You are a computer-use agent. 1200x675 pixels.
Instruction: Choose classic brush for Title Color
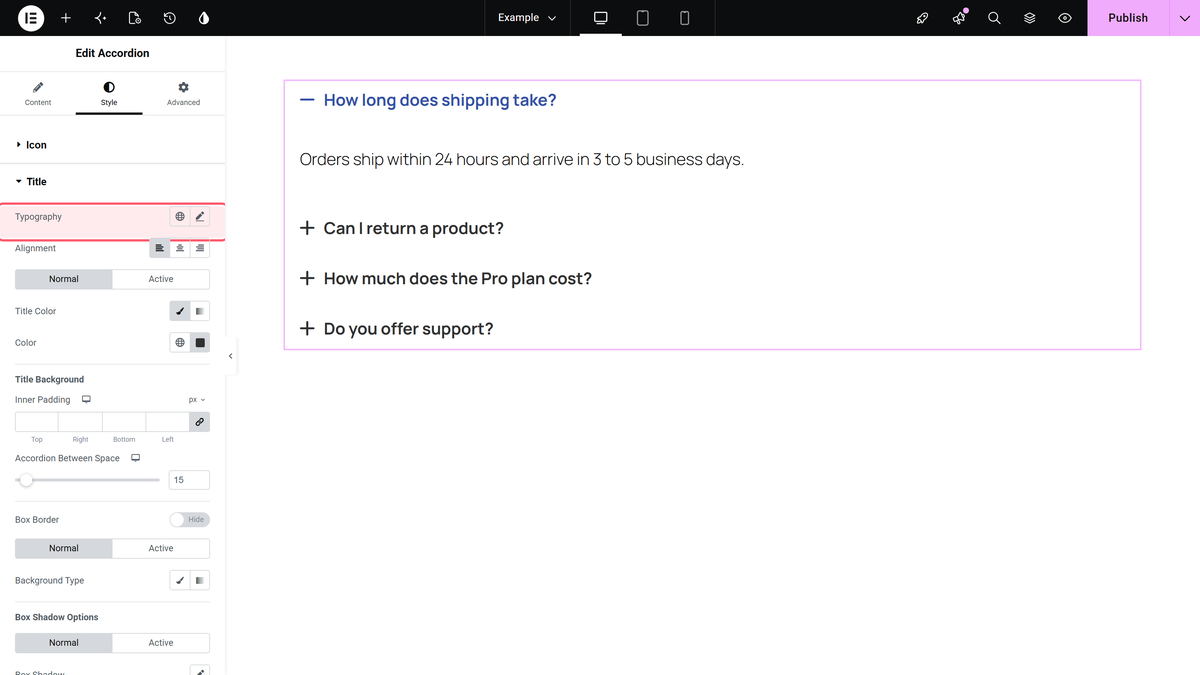pos(180,311)
